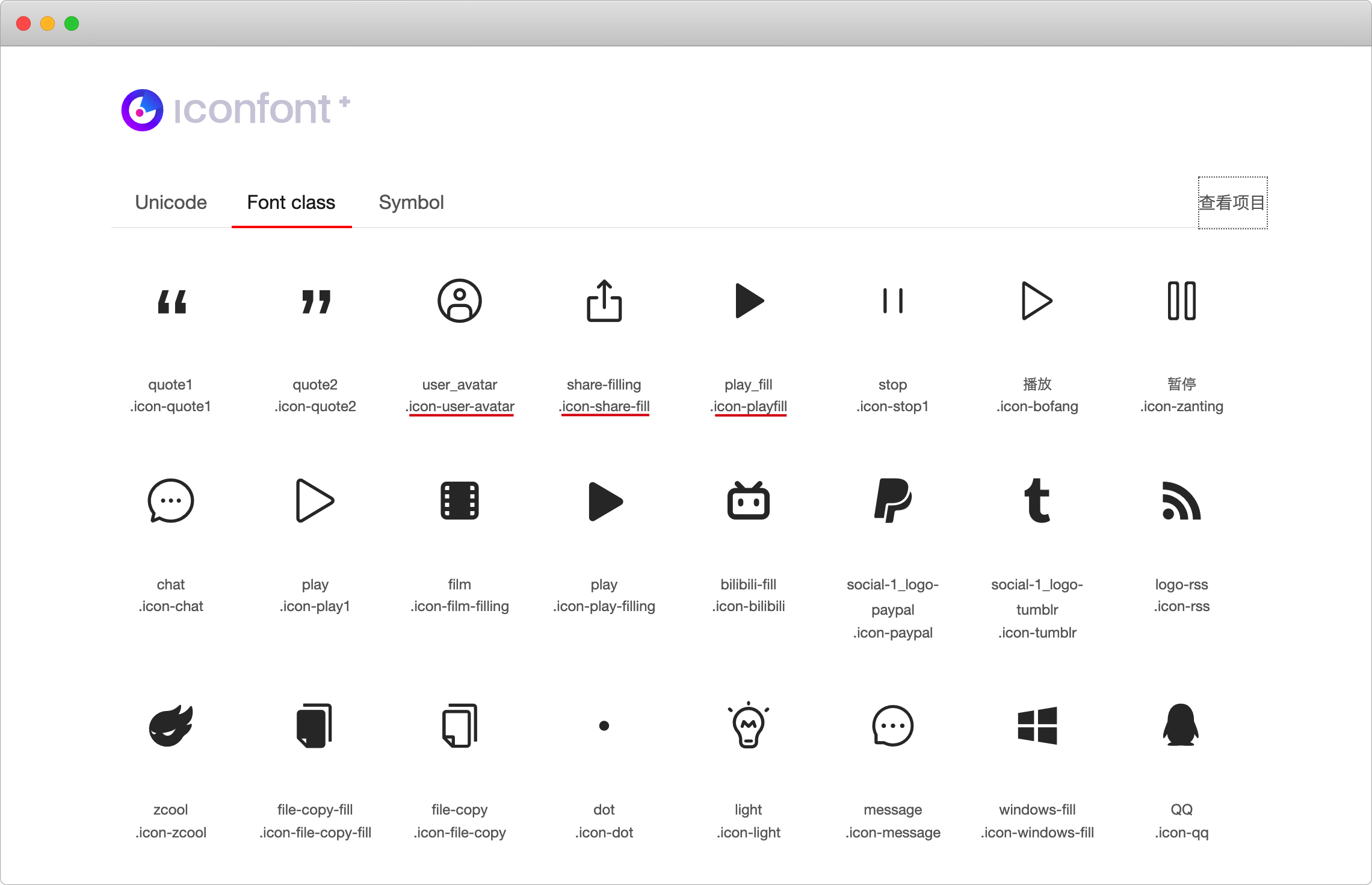Click the quote1 opening quotation icon
This screenshot has width=1372, height=885.
(x=171, y=301)
